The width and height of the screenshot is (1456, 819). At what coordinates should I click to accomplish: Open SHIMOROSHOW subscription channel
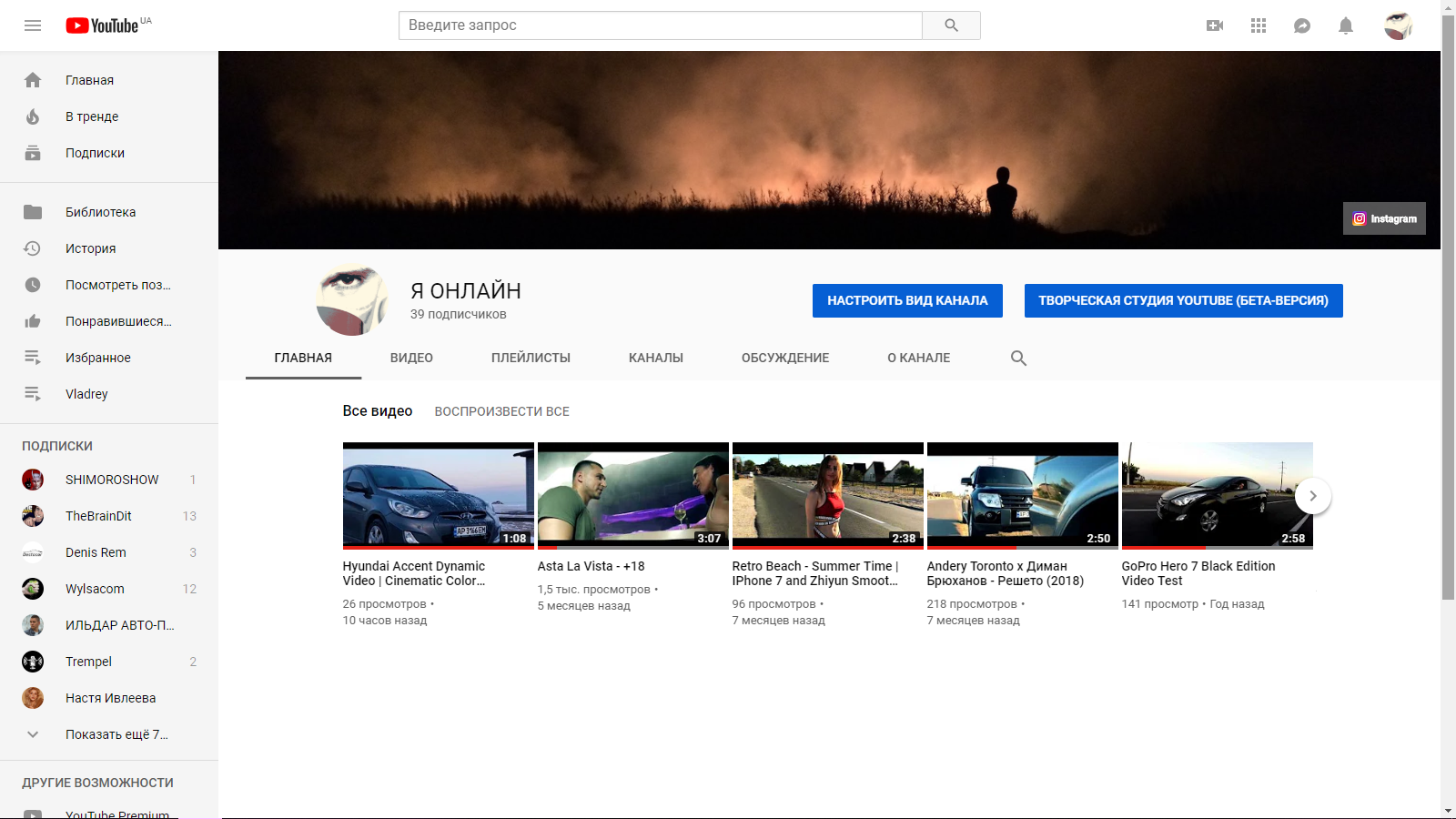[109, 480]
